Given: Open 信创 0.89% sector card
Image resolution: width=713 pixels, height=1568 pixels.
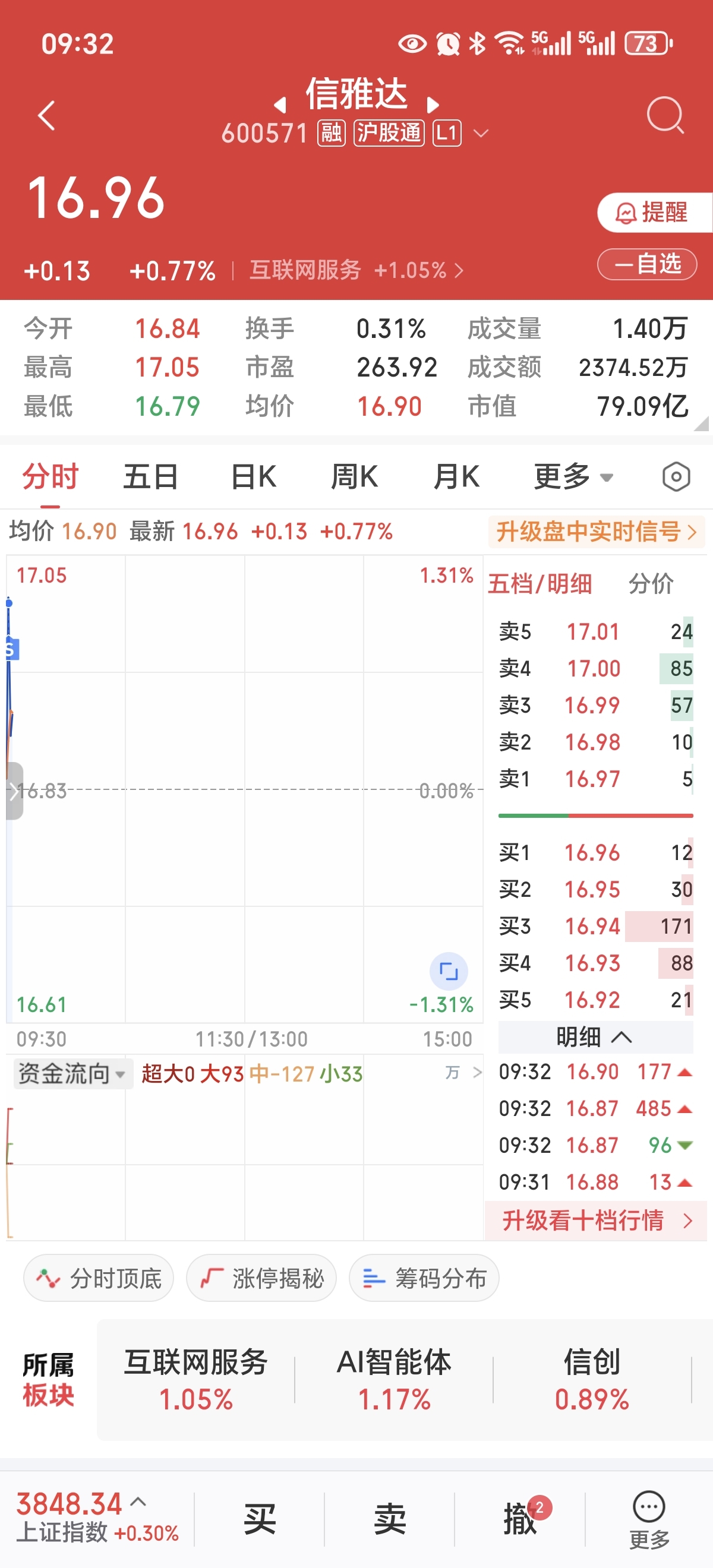Looking at the screenshot, I should [592, 1380].
